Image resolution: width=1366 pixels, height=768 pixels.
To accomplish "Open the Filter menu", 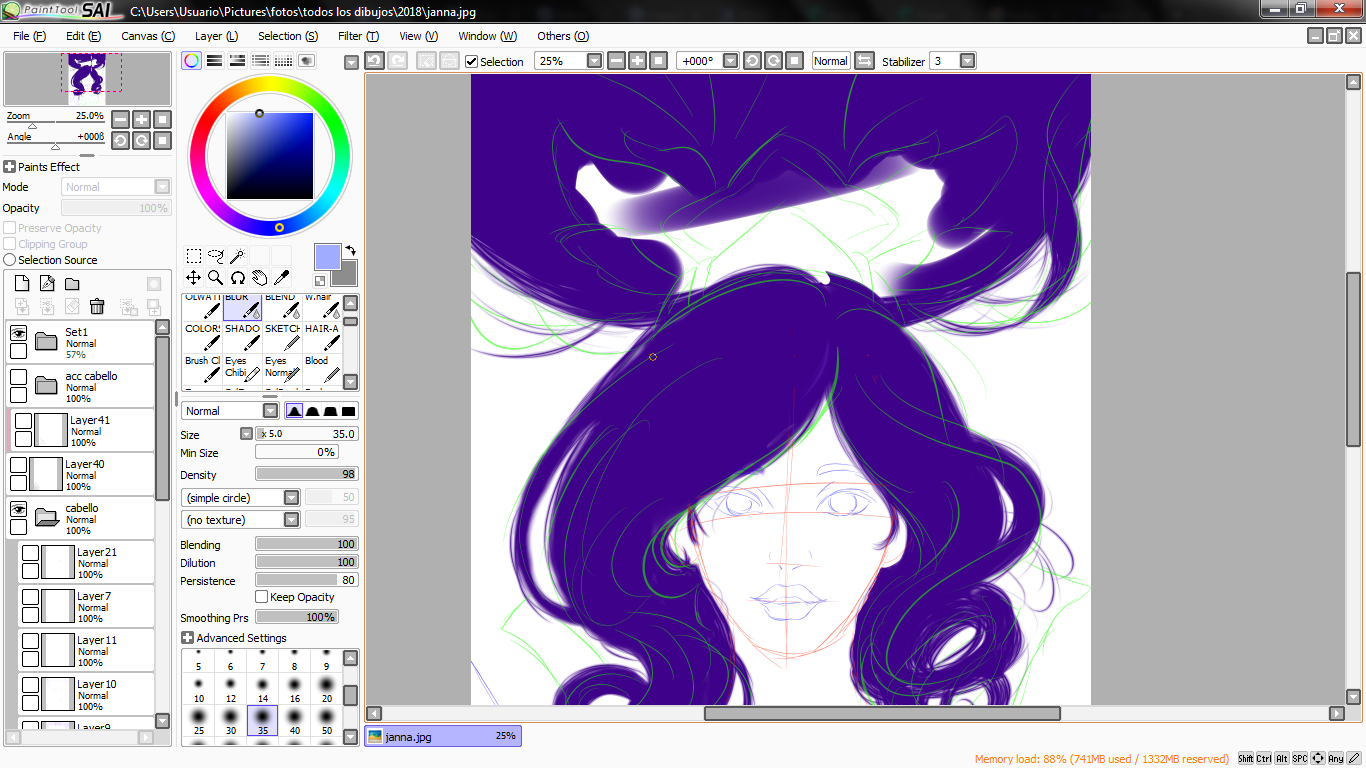I will click(358, 36).
